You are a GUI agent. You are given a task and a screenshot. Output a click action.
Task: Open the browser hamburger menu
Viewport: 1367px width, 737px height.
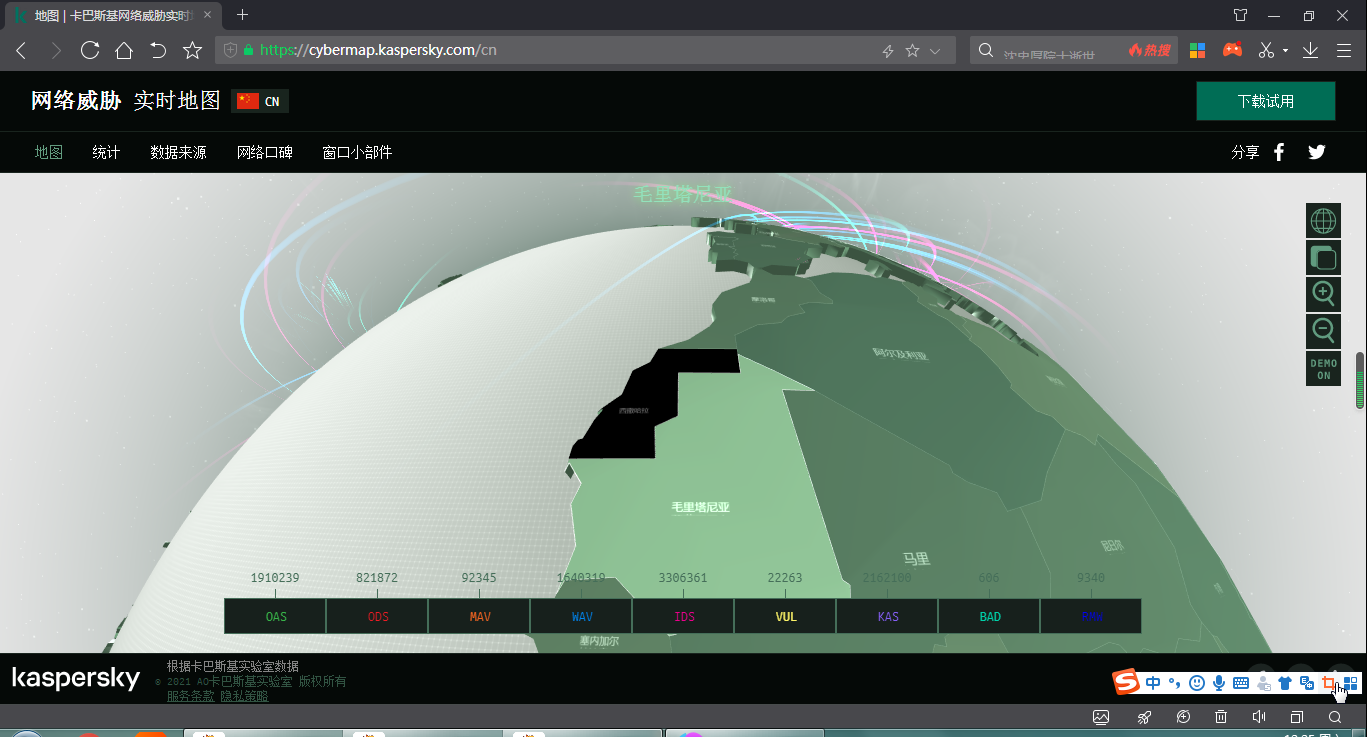1344,50
